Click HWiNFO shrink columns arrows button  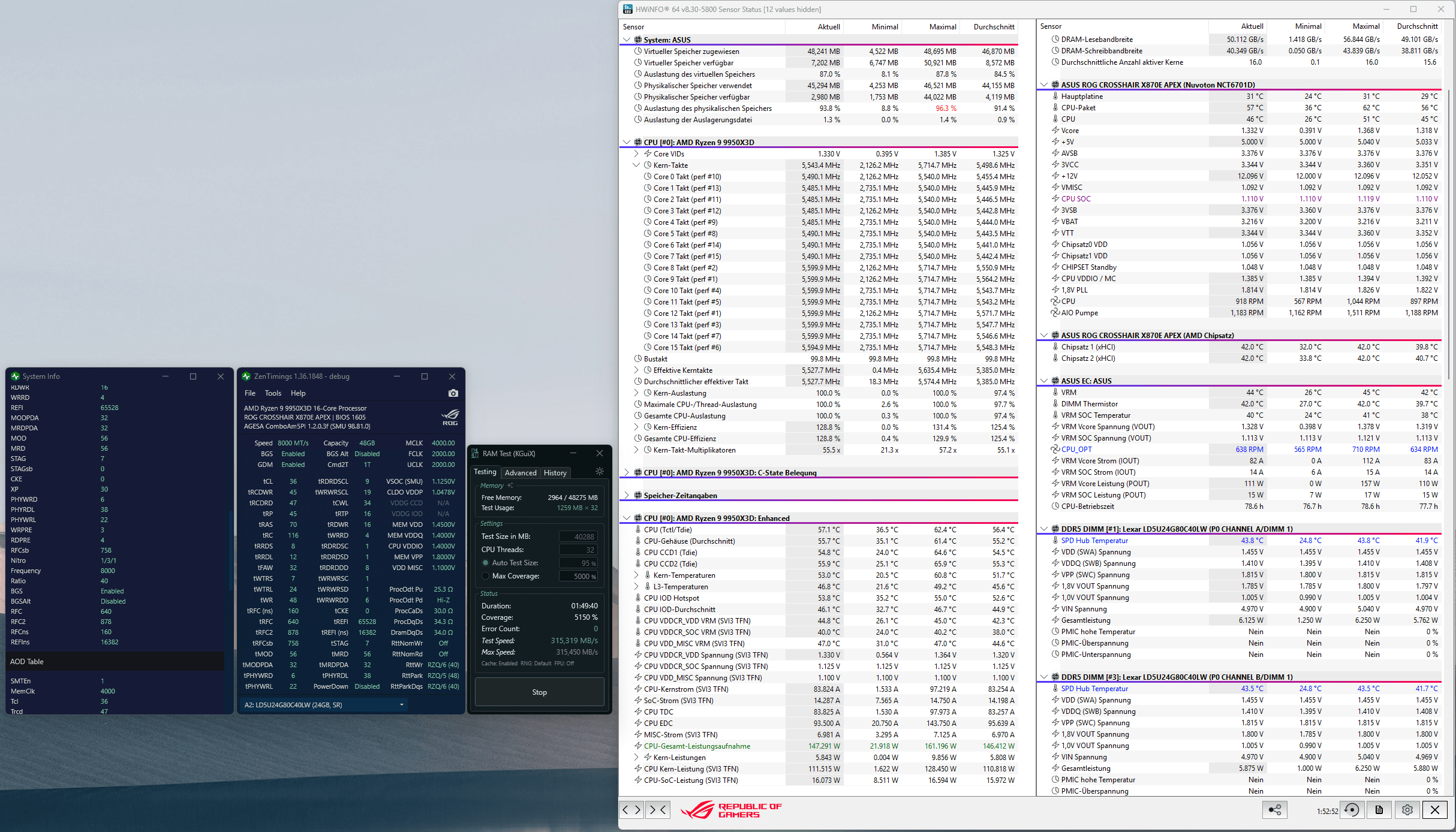(658, 810)
